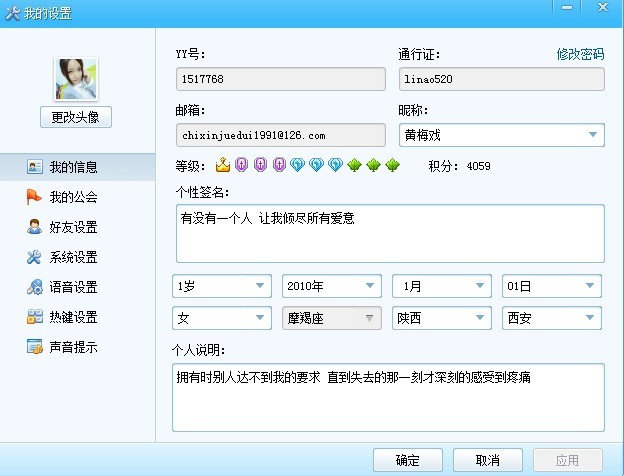This screenshot has height=476, width=624.
Task: Click the 我的信息 ID card icon
Action: (x=35, y=167)
